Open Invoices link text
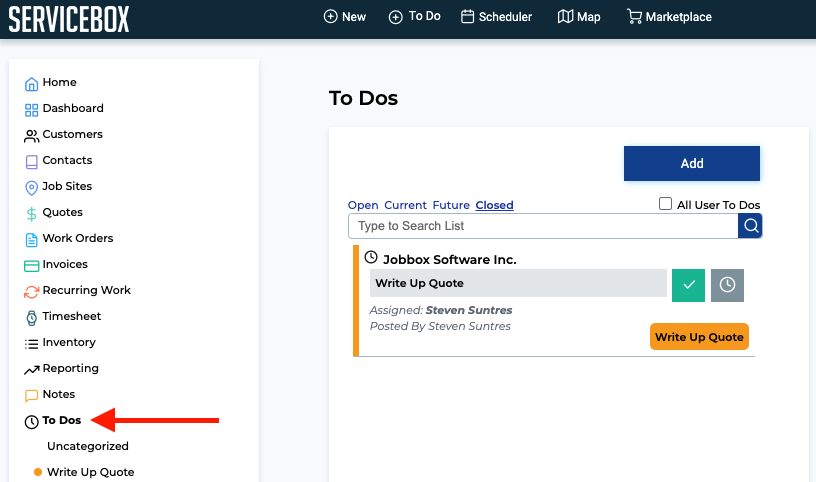 point(65,264)
